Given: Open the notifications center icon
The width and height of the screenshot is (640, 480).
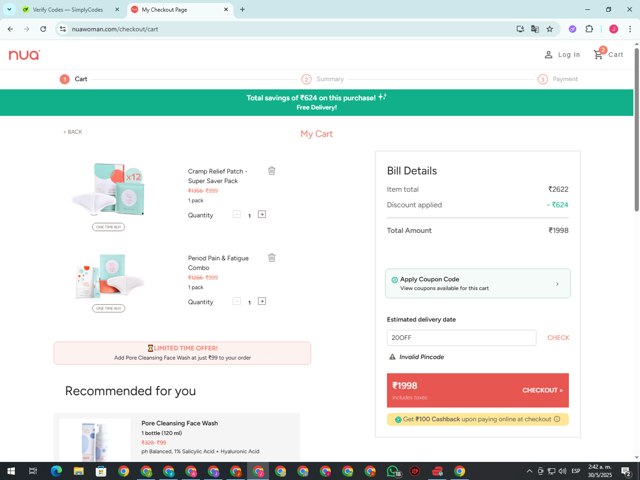Looking at the screenshot, I should (626, 471).
